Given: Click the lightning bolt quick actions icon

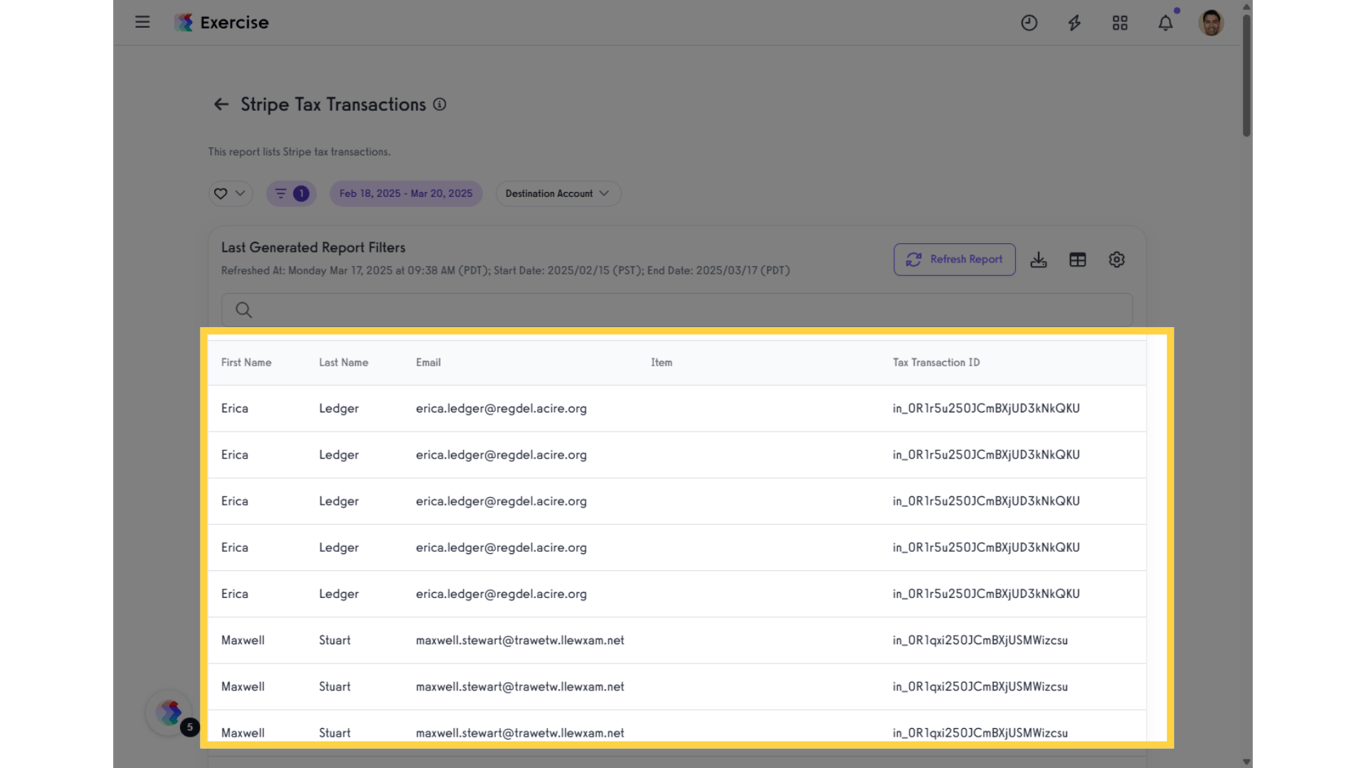Looking at the screenshot, I should (x=1074, y=23).
